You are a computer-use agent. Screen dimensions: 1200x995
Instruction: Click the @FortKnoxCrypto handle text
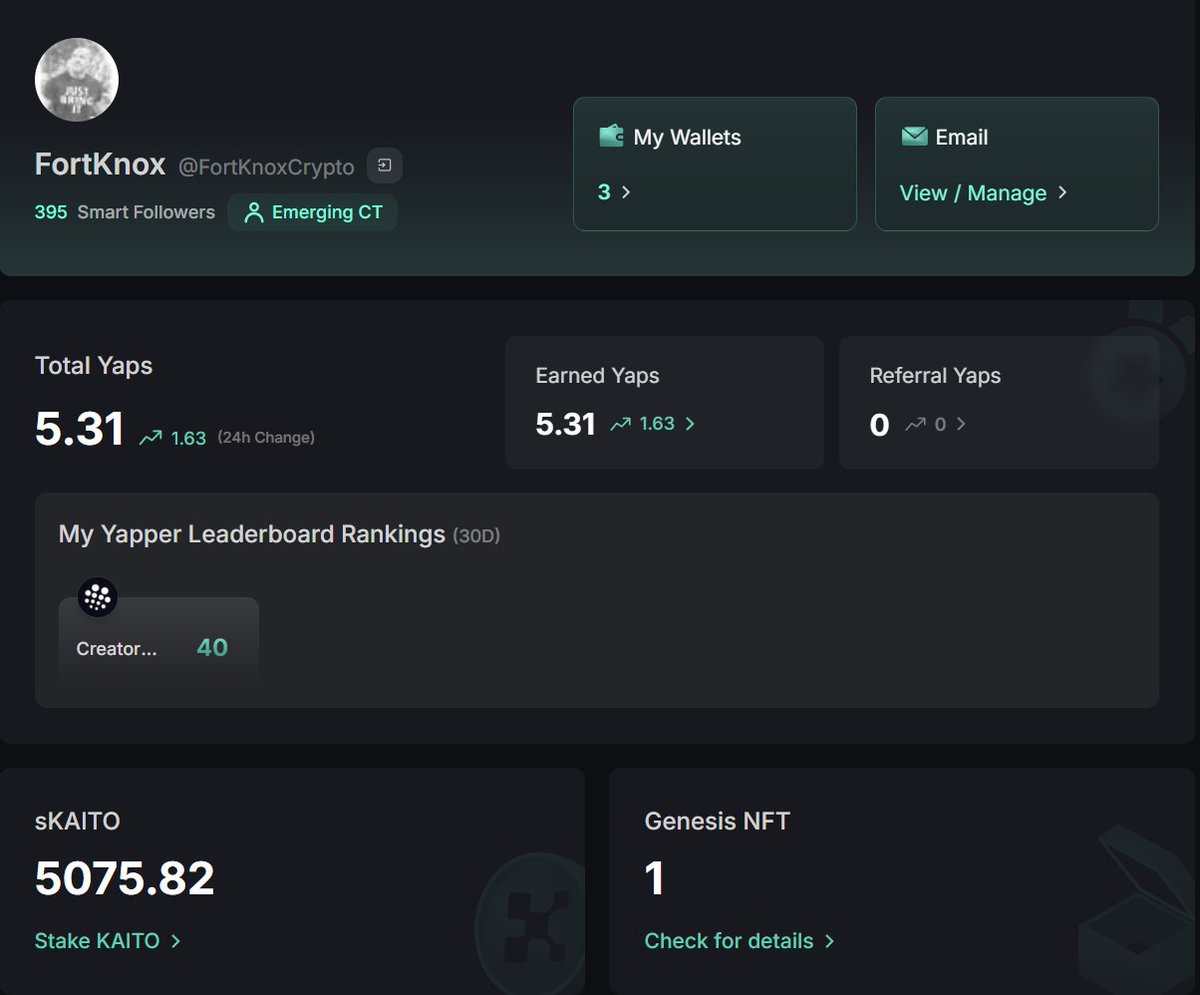pos(266,167)
